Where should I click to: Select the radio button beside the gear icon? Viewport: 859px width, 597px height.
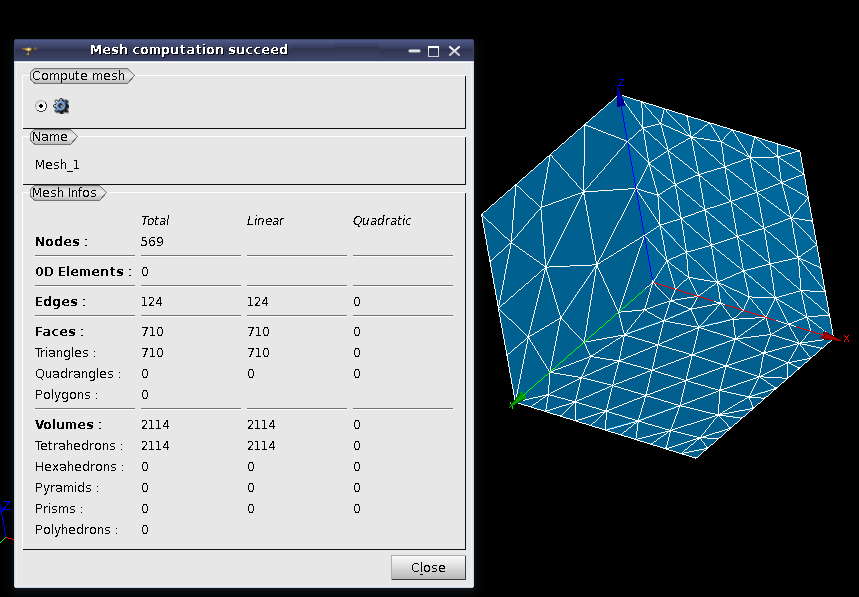point(41,106)
